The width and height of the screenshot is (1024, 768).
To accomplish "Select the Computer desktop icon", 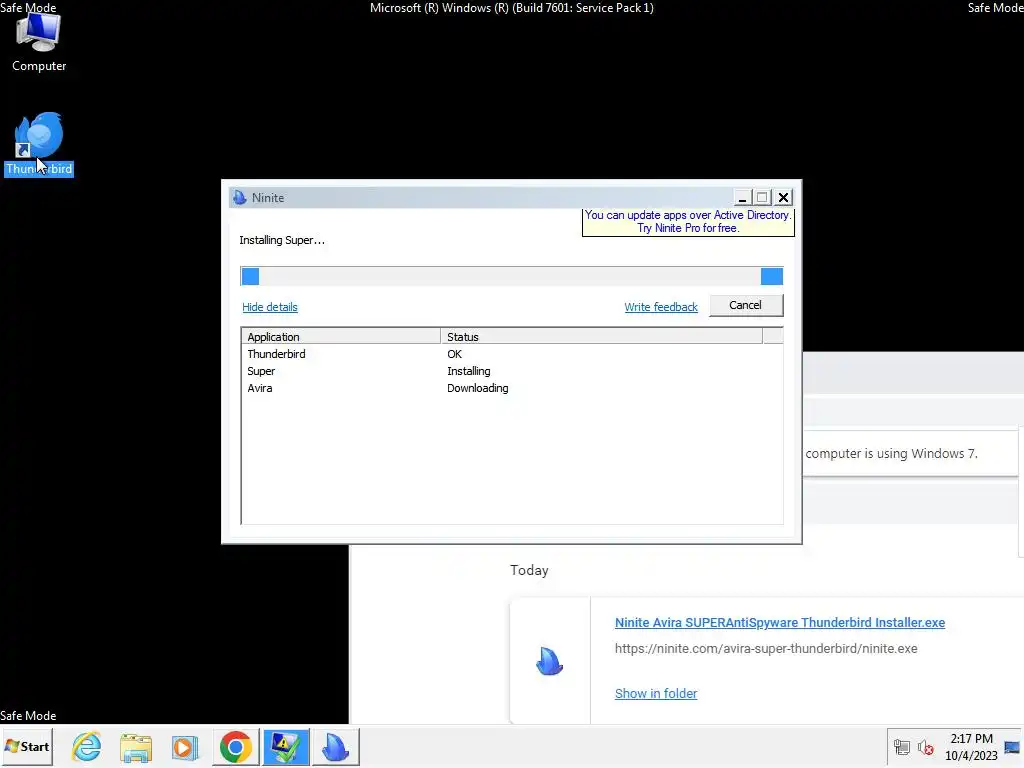I will point(39,41).
